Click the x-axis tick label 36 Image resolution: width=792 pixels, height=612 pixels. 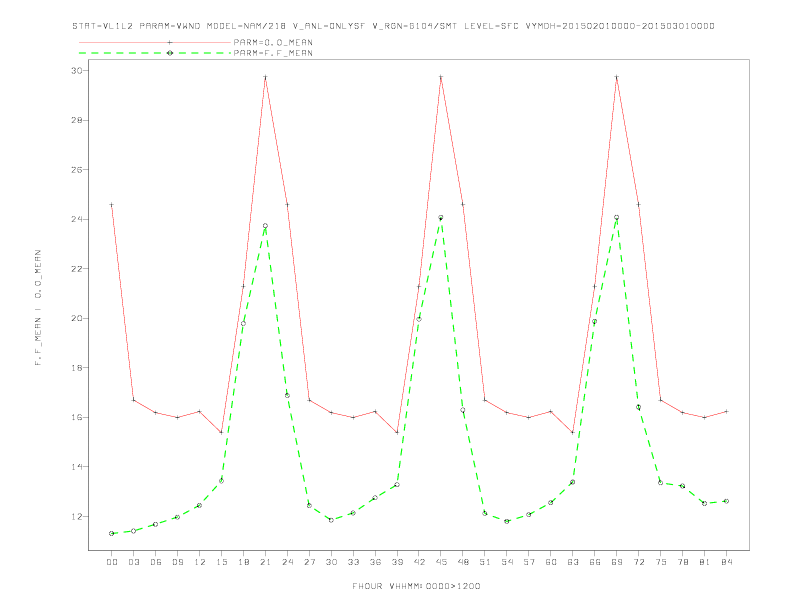[x=375, y=562]
